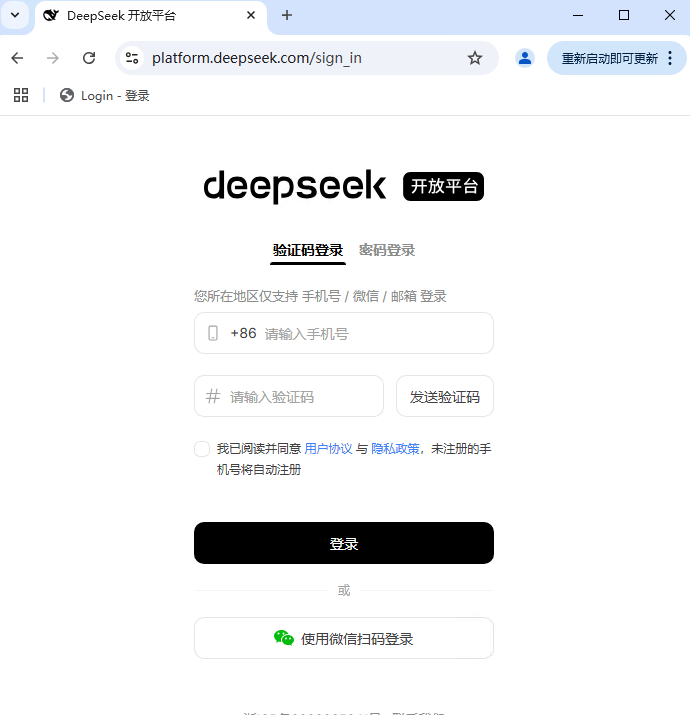Click the +86 country code
Image resolution: width=690 pixels, height=715 pixels.
244,333
